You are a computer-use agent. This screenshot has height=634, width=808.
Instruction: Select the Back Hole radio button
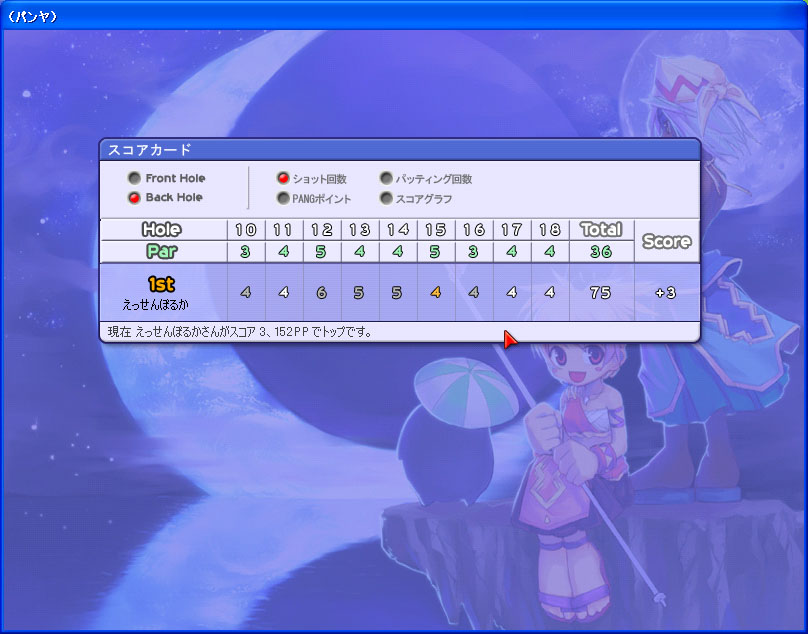pyautogui.click(x=134, y=198)
